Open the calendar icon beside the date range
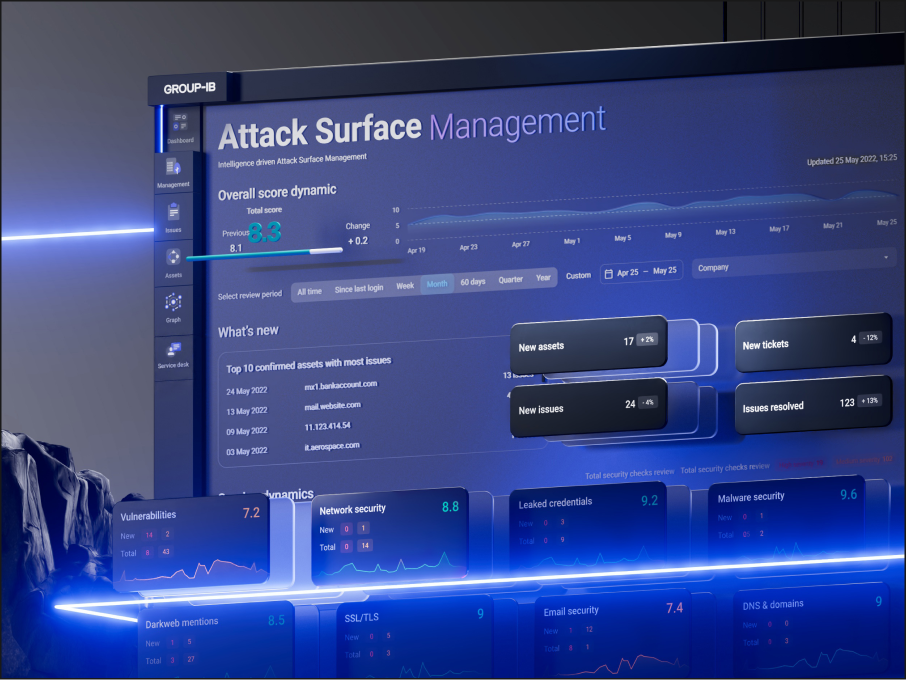The image size is (906, 680). 610,270
